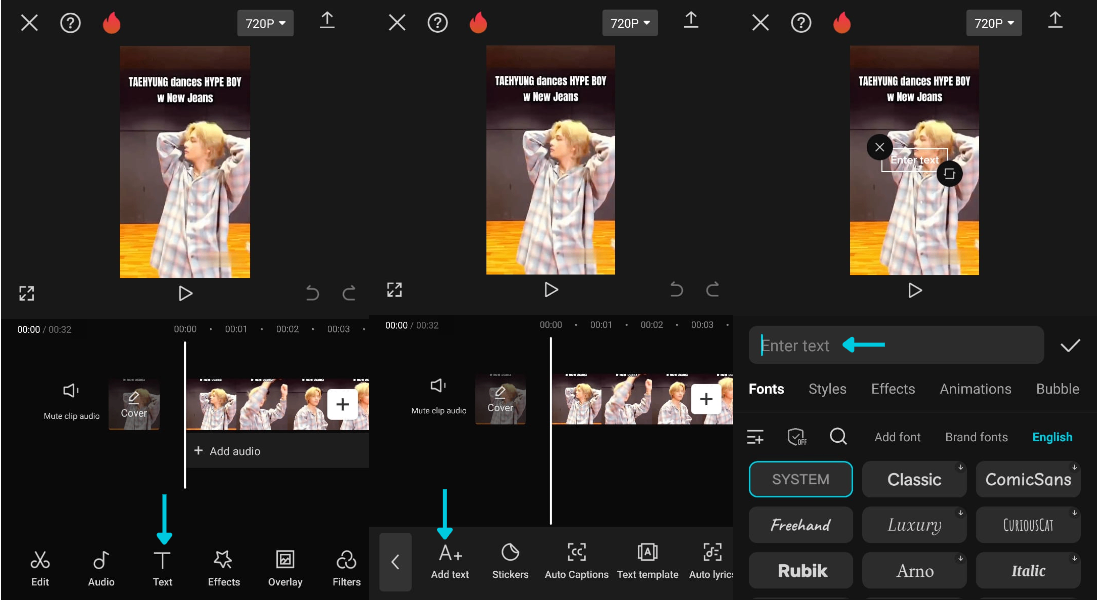Click rotate-resize handle on text box
The width and height of the screenshot is (1100, 600).
tap(949, 173)
